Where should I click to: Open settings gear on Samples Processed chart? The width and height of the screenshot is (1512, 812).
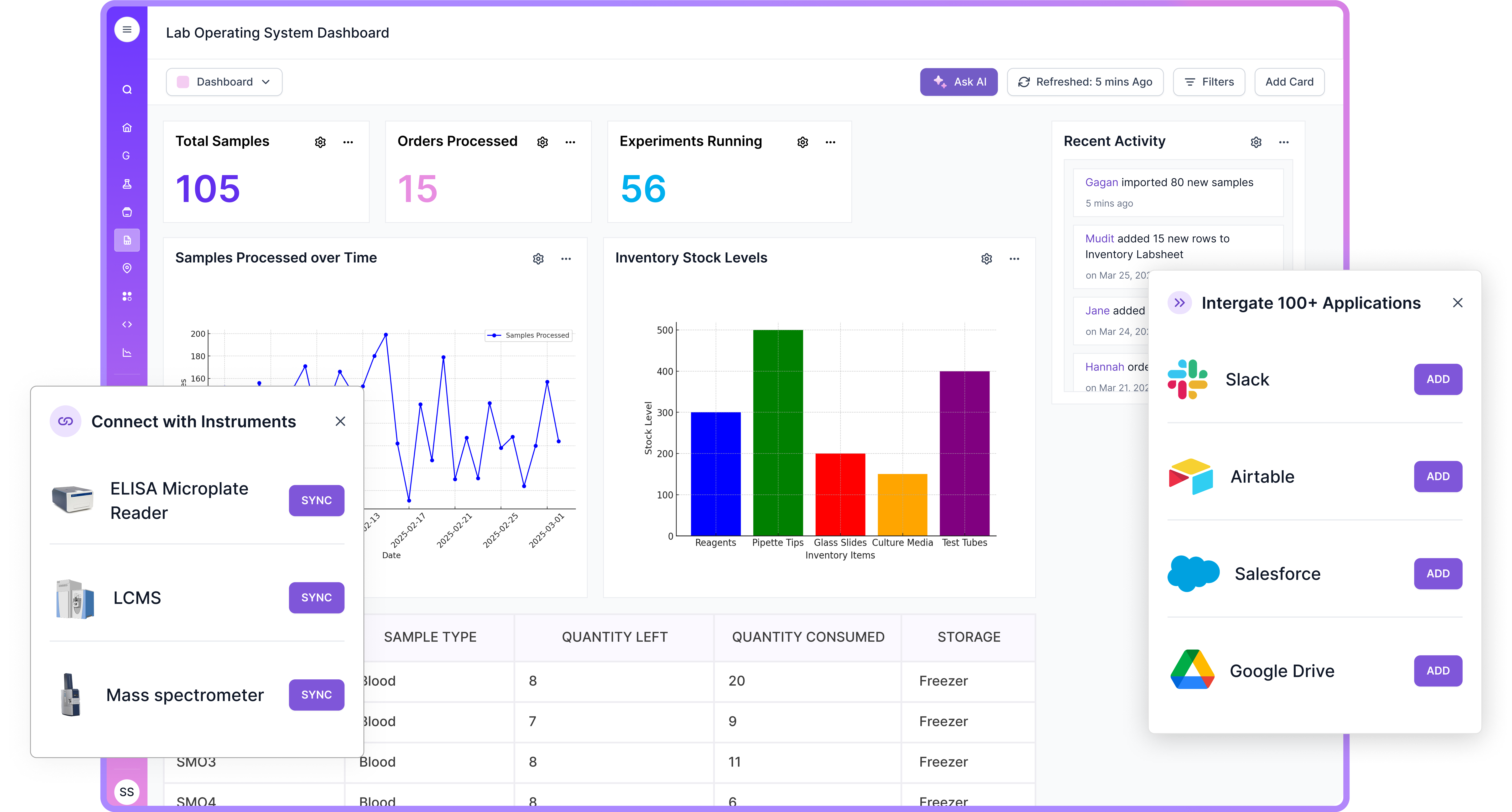[x=538, y=259]
